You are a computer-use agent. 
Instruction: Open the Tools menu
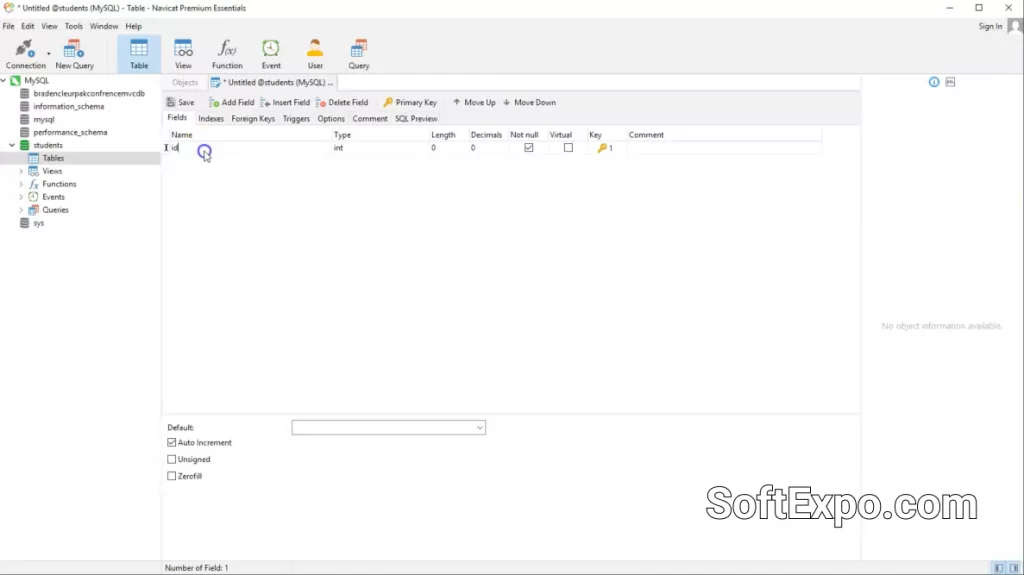[x=73, y=26]
